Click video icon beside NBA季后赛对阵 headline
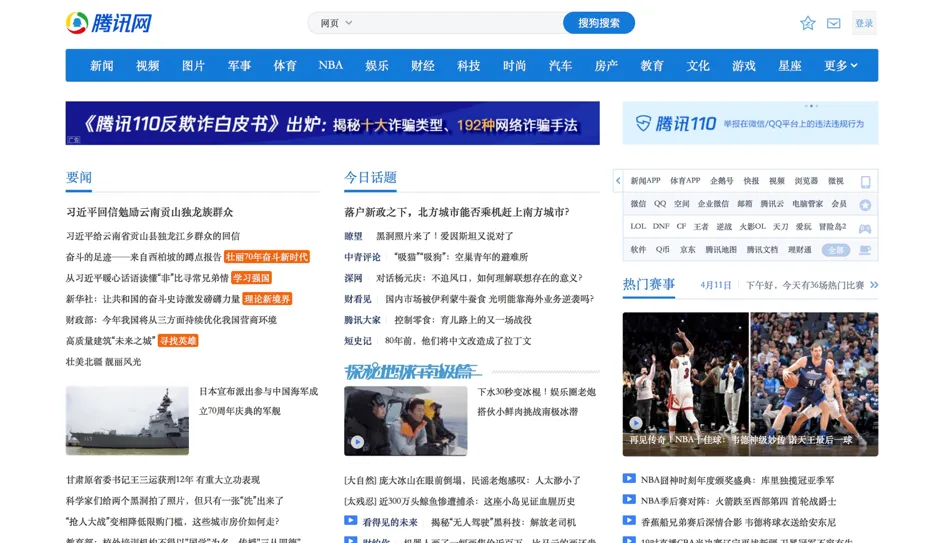Screen dimensions: 943x543 pos(629,500)
